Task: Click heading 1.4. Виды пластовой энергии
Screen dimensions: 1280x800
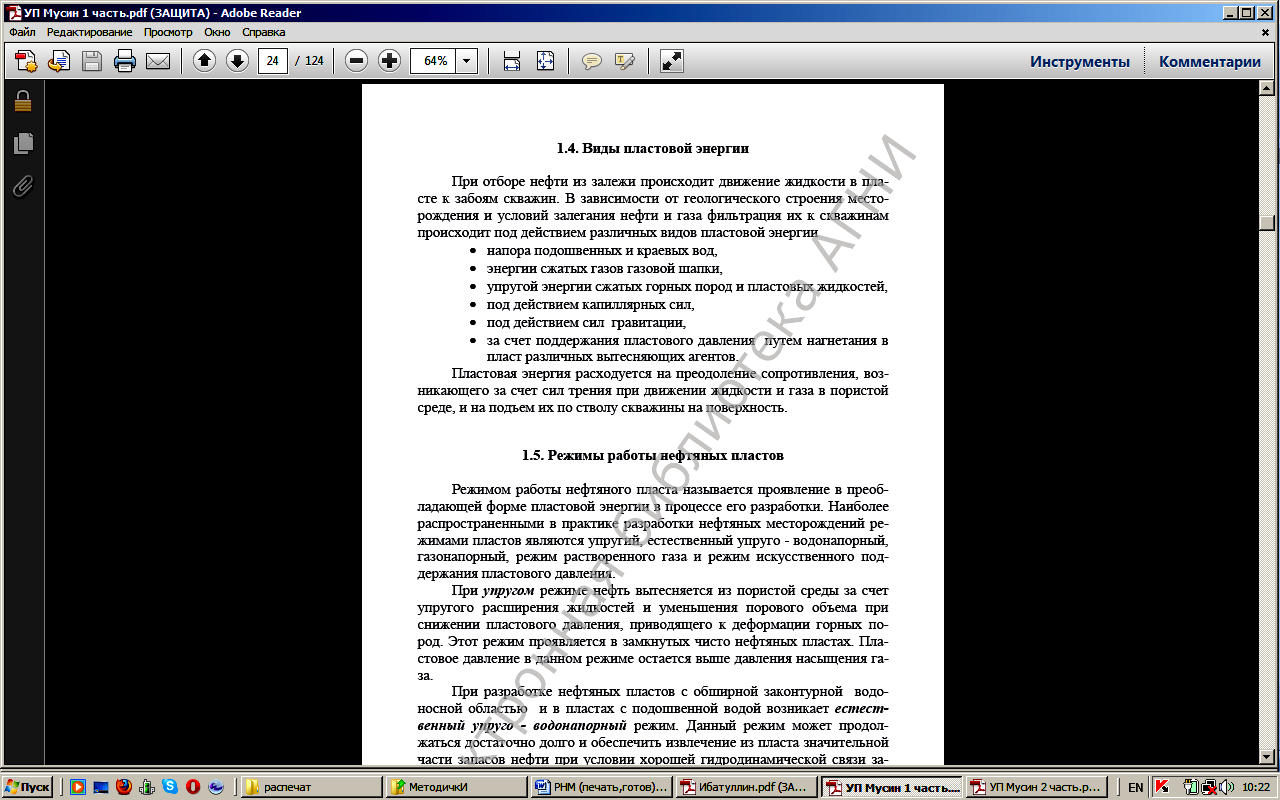Action: click(652, 148)
